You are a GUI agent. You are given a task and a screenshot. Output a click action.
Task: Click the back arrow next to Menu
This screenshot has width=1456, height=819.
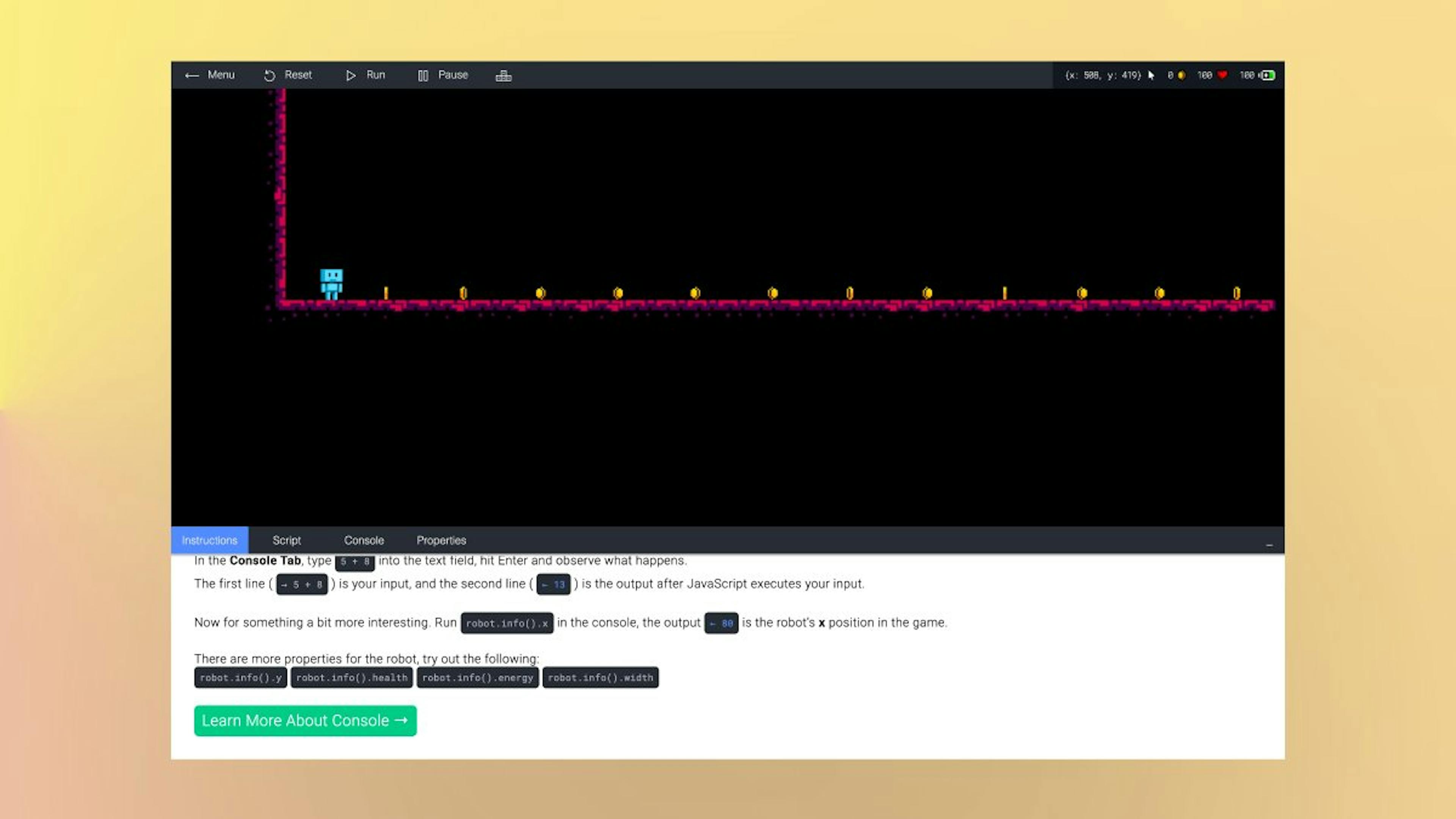(191, 75)
